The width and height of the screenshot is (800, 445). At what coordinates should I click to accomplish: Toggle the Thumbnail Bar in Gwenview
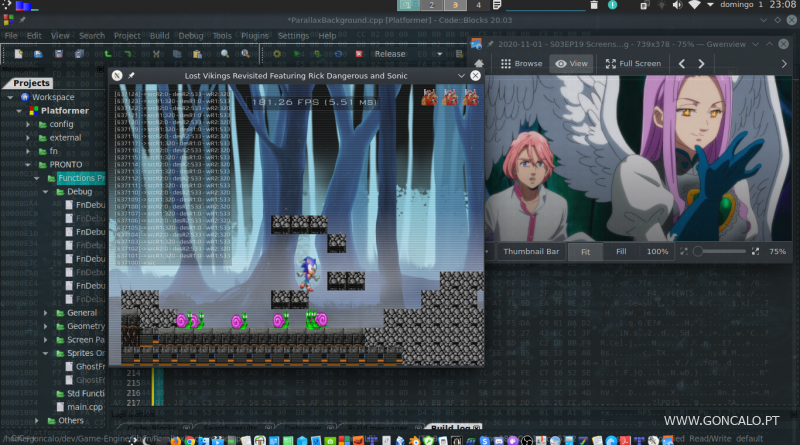pos(531,252)
